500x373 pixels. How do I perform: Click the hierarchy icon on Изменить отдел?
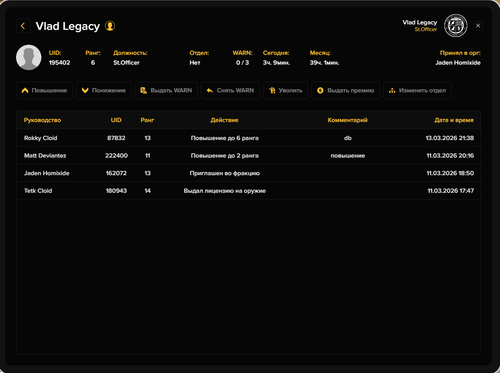392,90
